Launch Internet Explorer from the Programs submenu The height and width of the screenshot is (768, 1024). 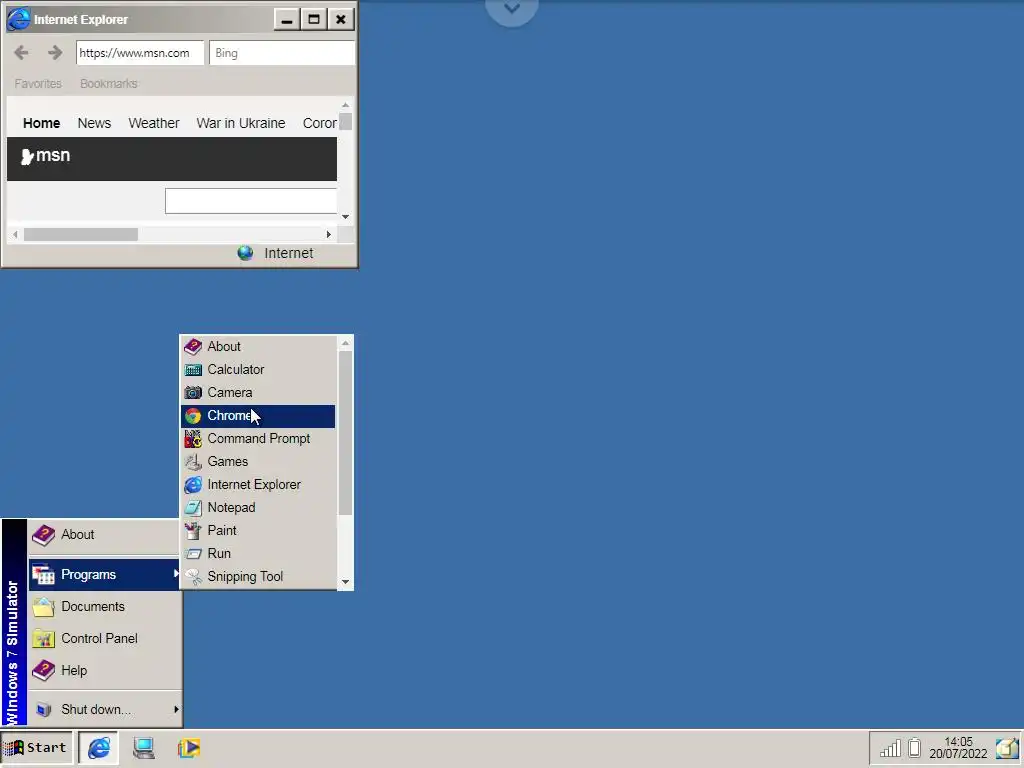[258, 485]
